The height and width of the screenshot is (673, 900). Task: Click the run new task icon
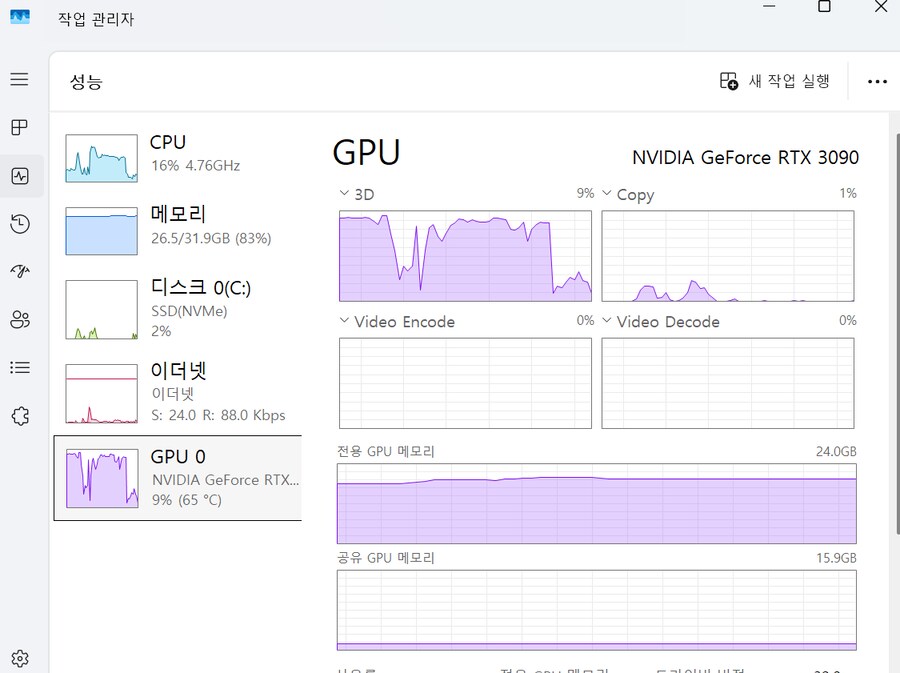point(729,81)
